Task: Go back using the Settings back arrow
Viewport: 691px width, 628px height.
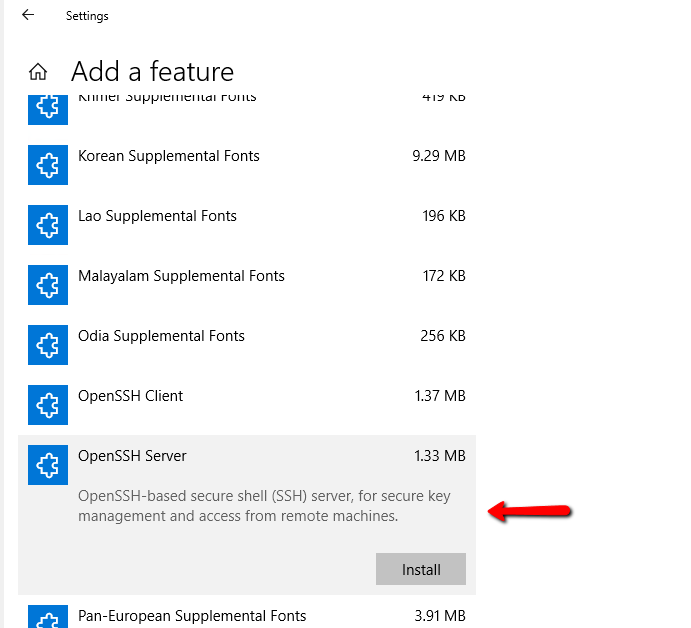Action: (x=28, y=15)
